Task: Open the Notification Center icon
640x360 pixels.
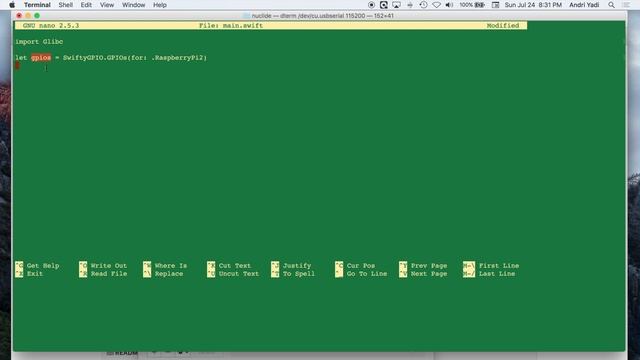Action: [626, 5]
